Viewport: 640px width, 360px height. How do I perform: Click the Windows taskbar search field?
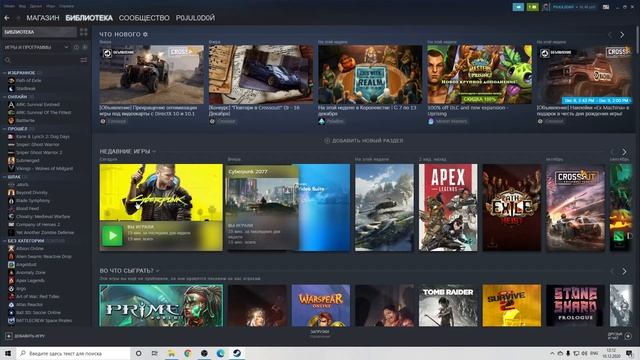pyautogui.click(x=73, y=353)
